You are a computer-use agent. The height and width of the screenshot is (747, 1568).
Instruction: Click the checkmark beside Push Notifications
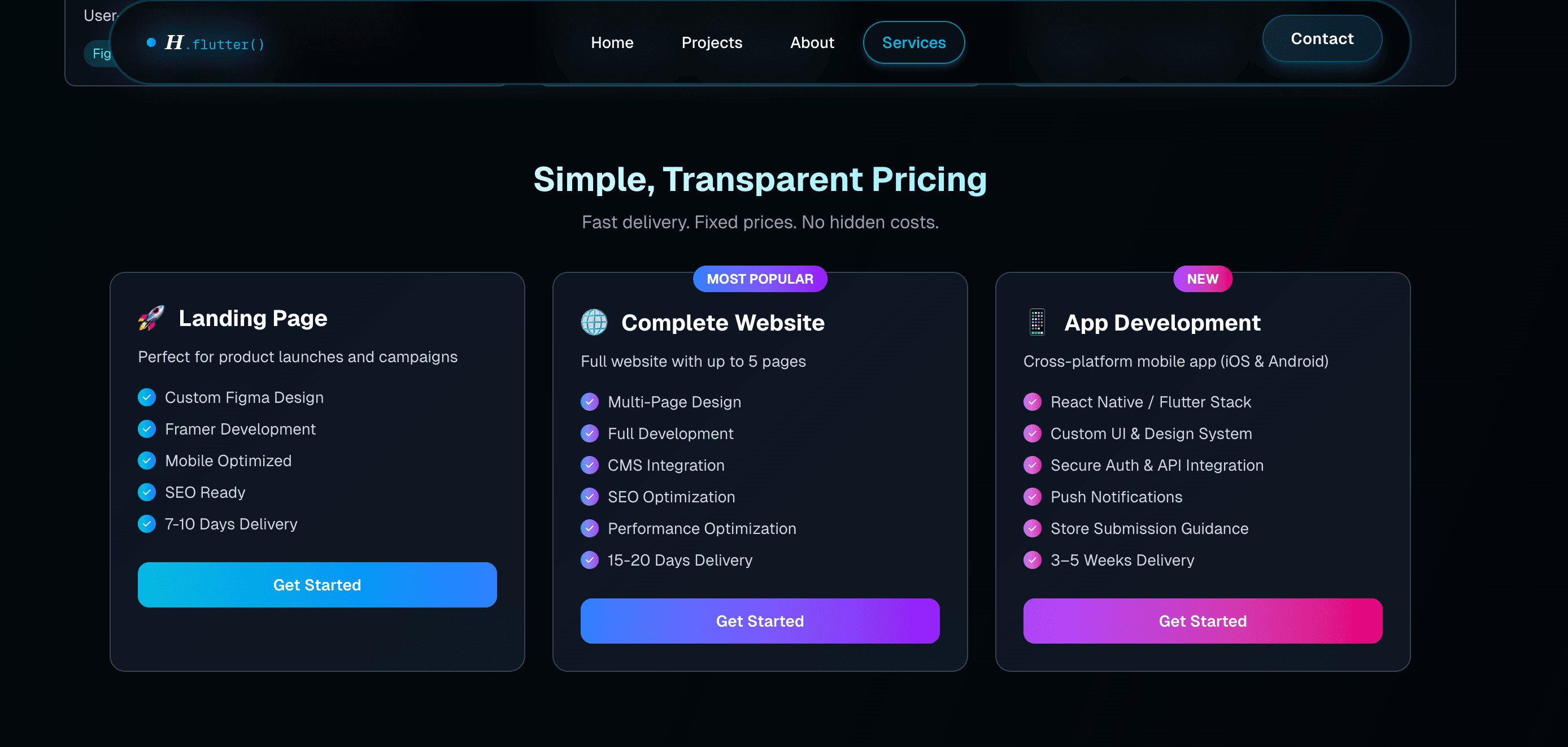pos(1033,497)
